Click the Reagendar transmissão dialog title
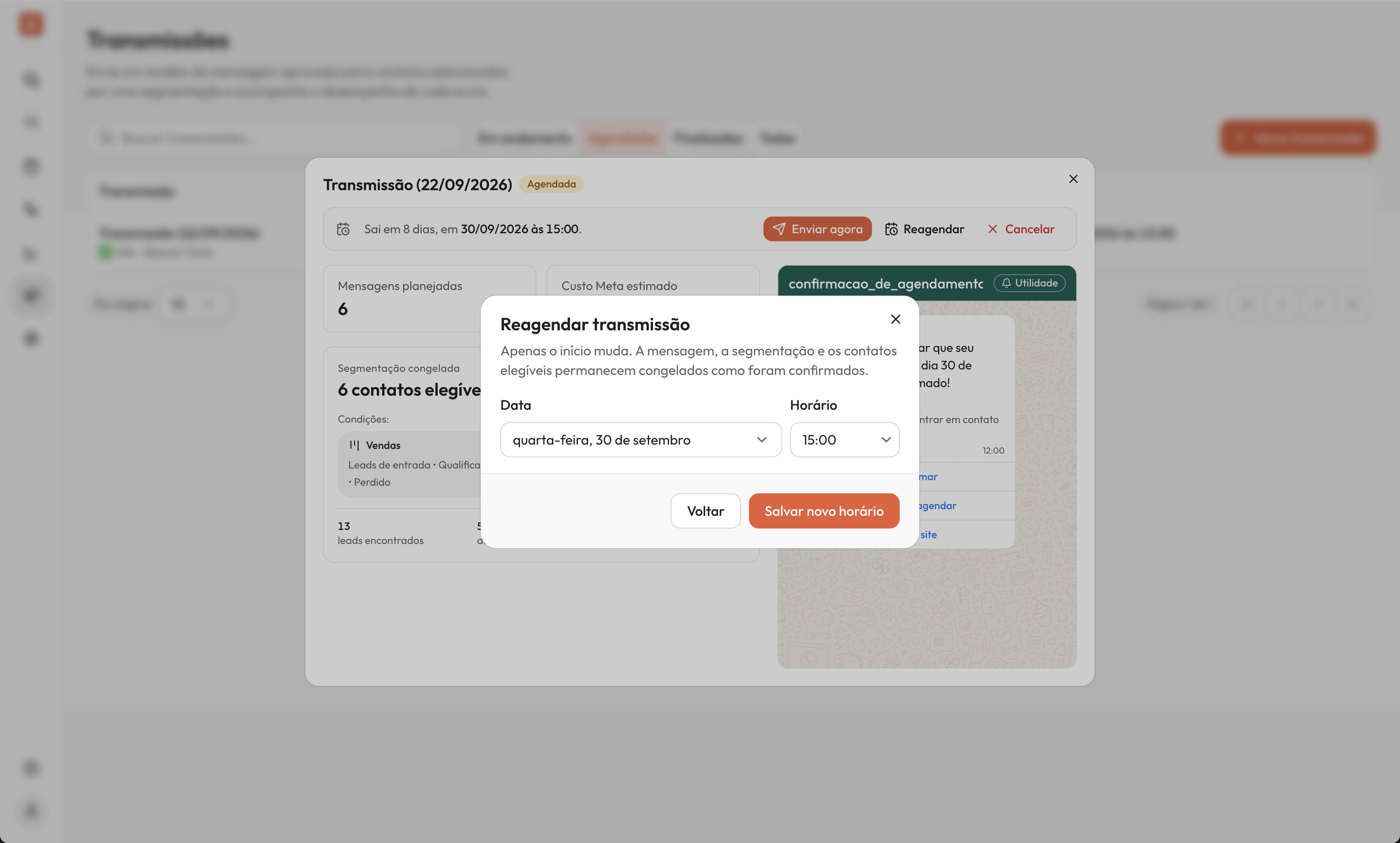This screenshot has width=1400, height=843. point(595,324)
